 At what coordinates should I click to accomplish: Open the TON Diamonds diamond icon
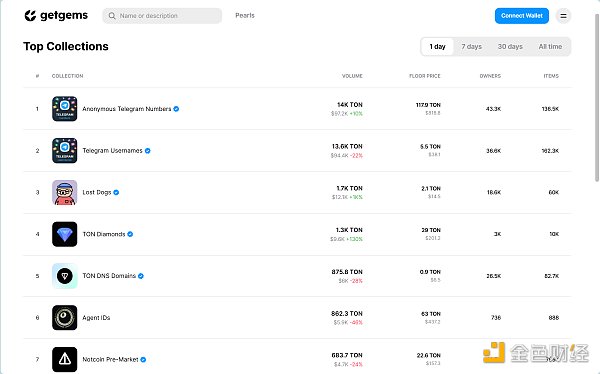64,234
